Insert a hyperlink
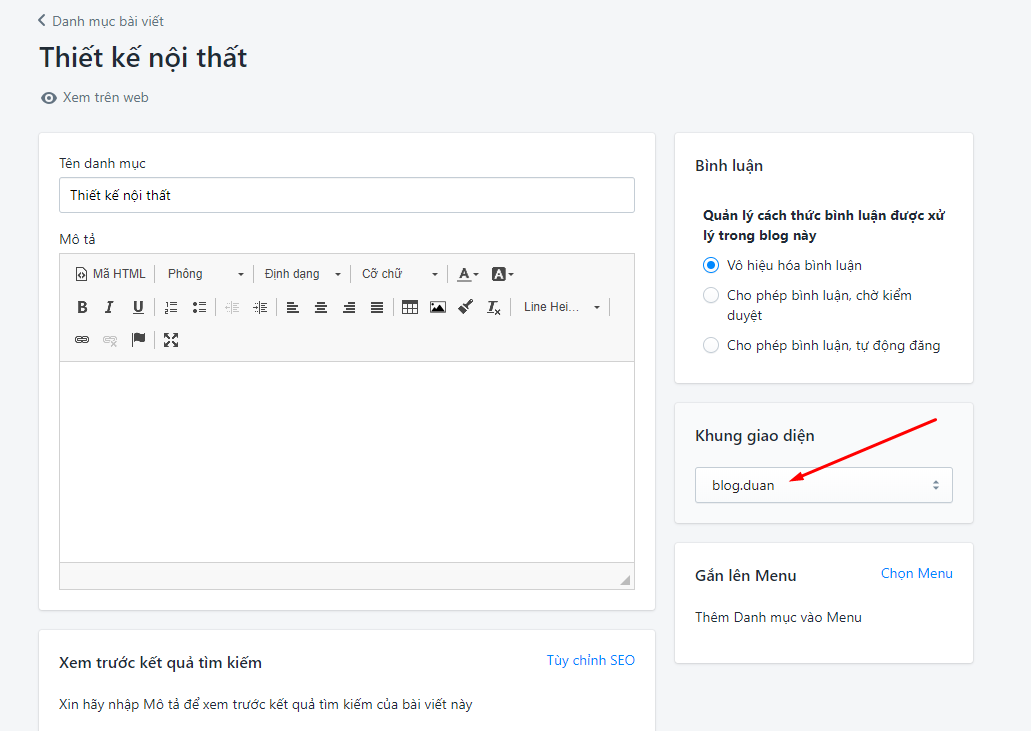 pyautogui.click(x=82, y=340)
